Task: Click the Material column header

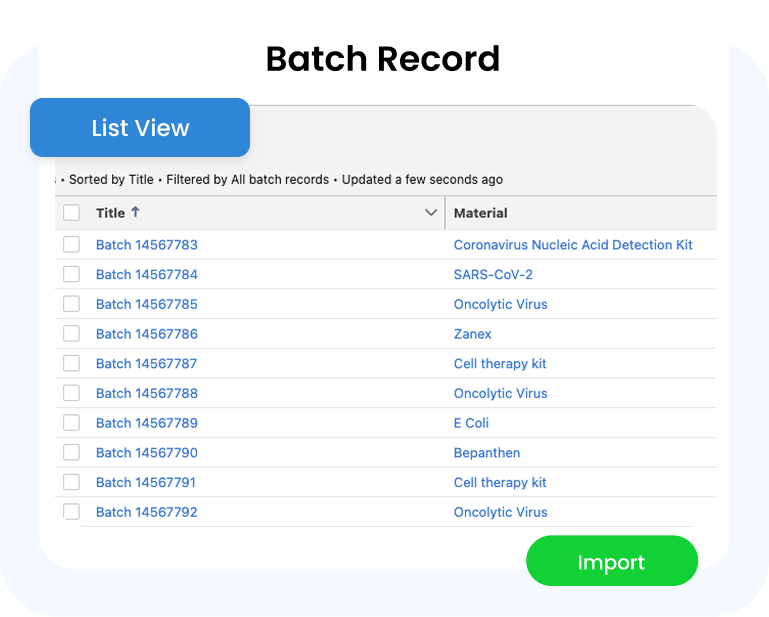Action: point(481,213)
